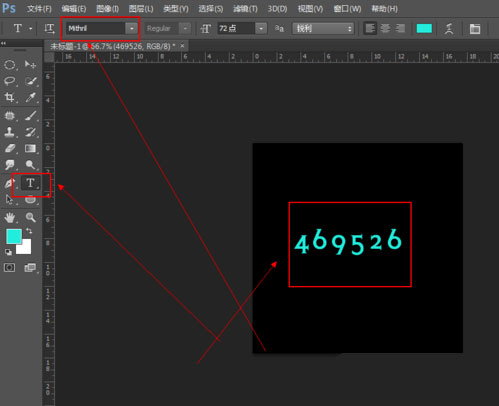Select the Zoom magnifier tool

pos(30,218)
